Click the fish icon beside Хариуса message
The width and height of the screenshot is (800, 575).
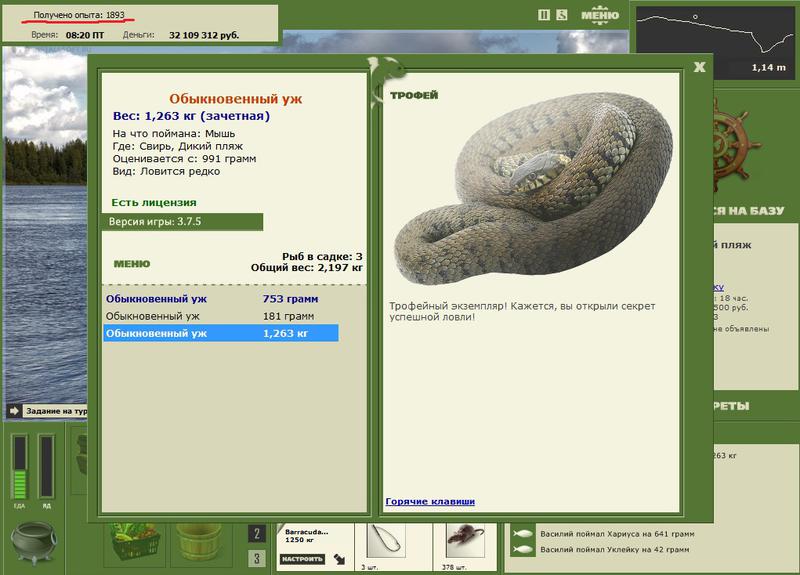pos(522,534)
